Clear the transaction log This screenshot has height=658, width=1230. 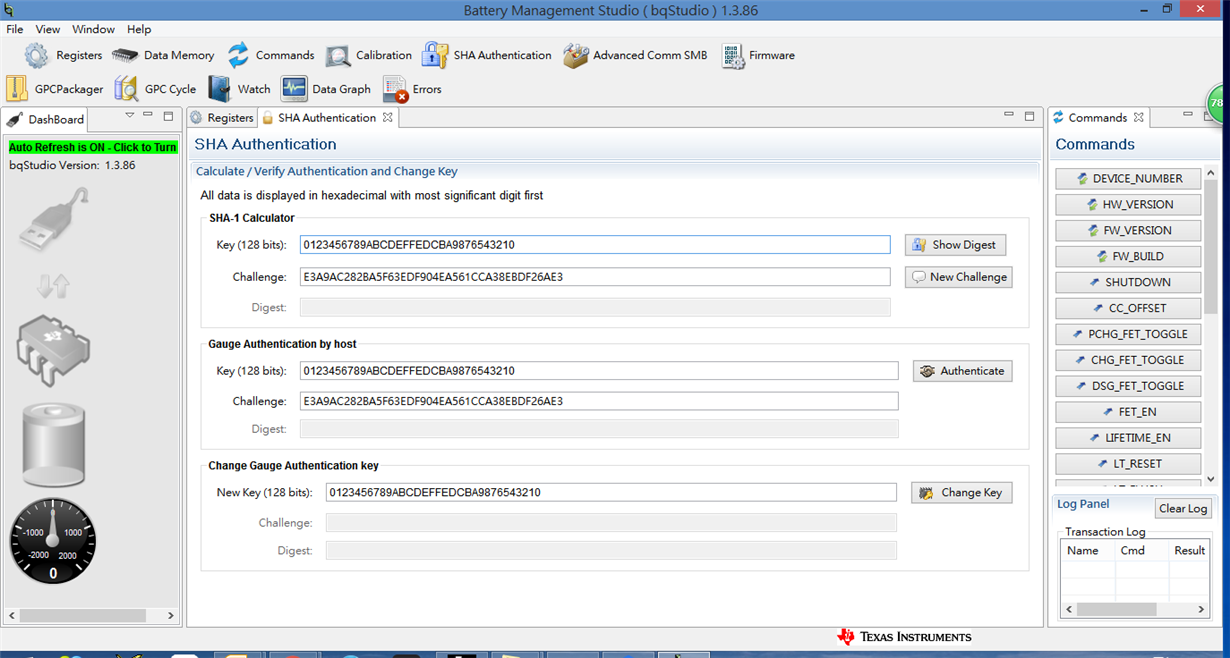(1183, 509)
